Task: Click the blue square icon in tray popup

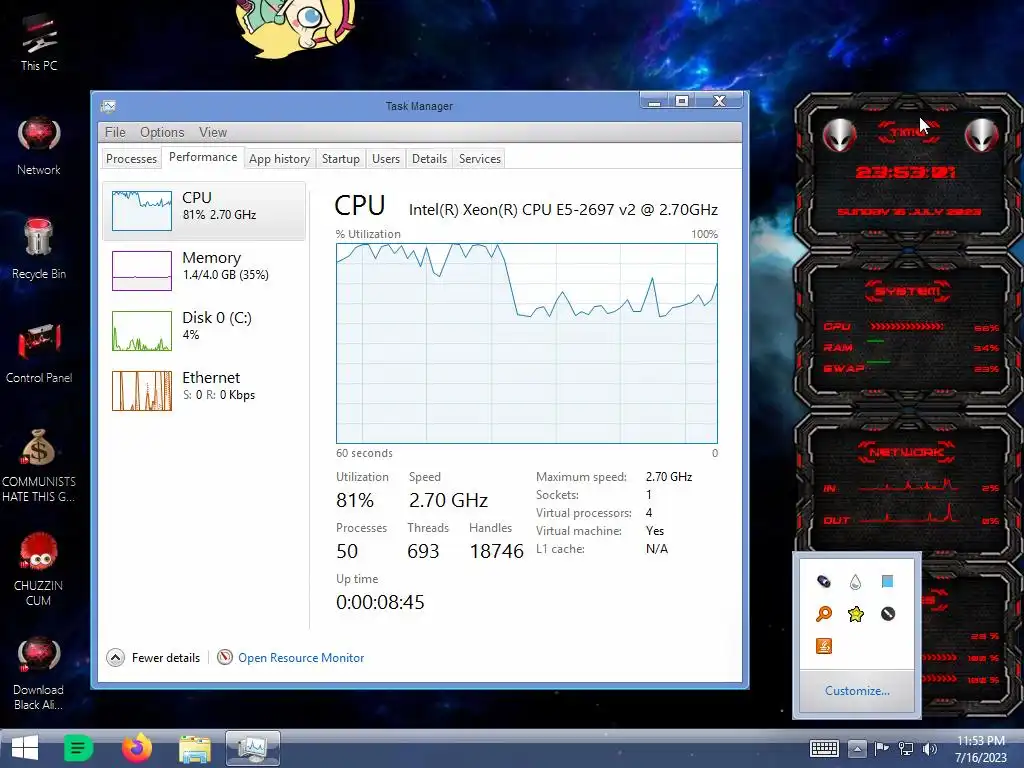Action: 887,581
